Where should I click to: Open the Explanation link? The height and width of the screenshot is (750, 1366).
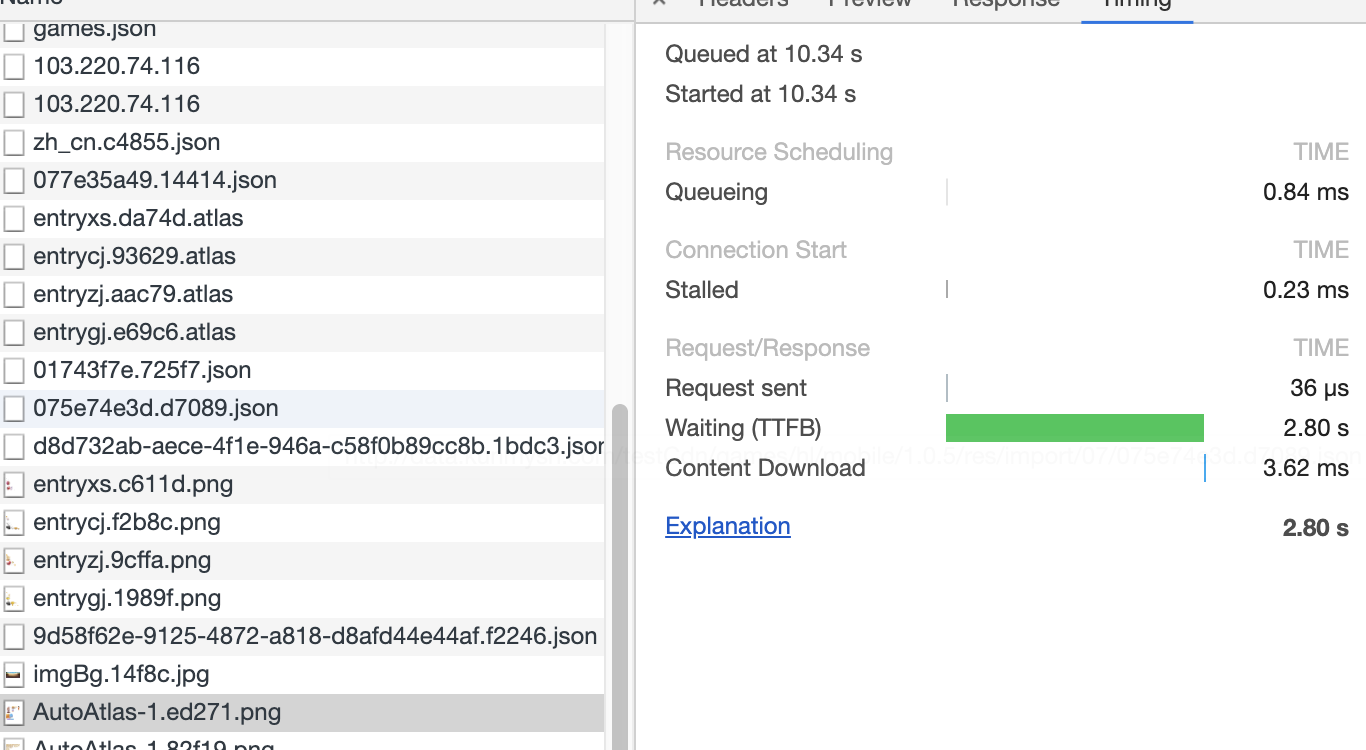coord(727,526)
